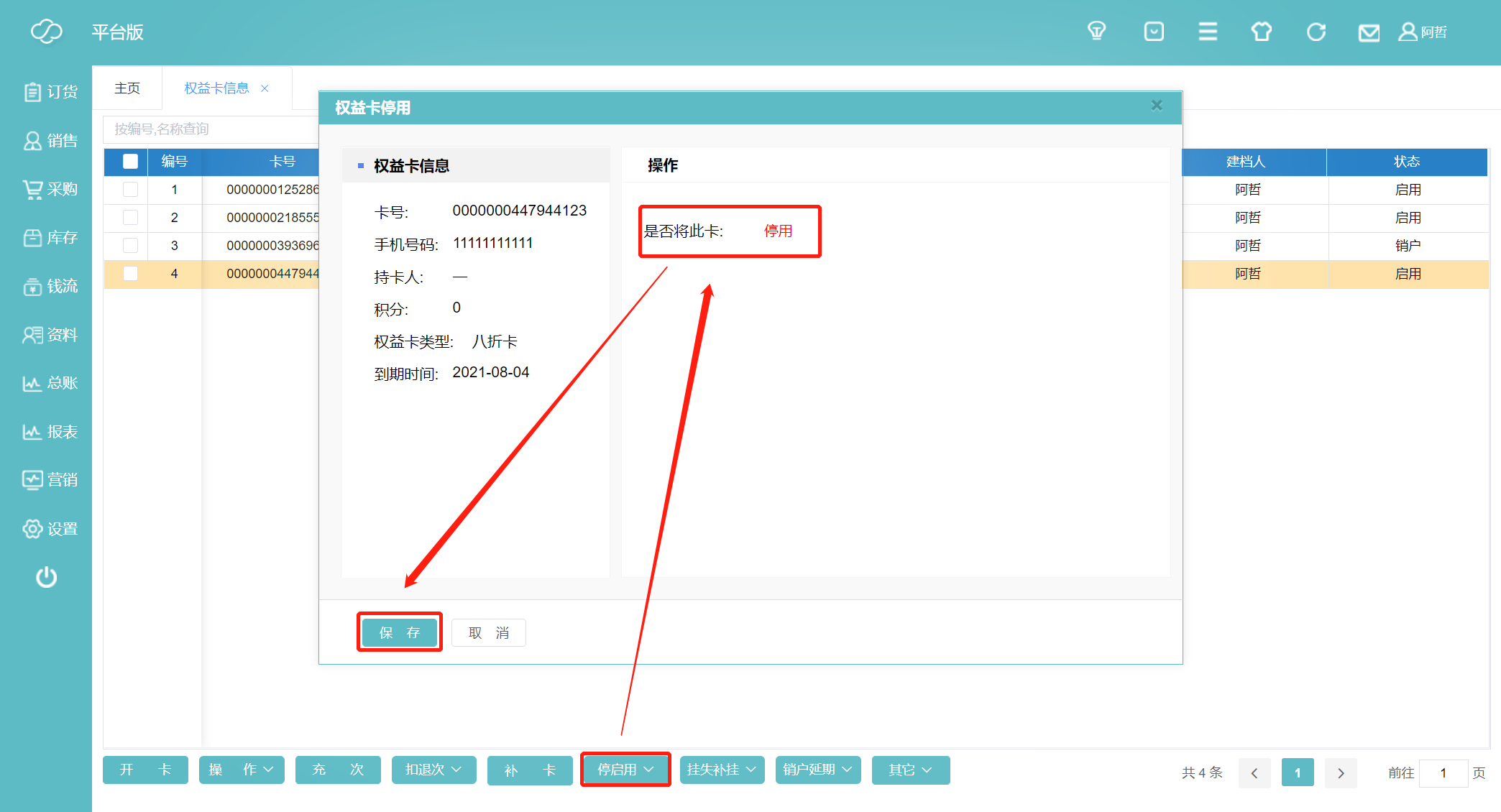Open the hamburger menu icon in the header
This screenshot has width=1501, height=812.
[x=1208, y=32]
